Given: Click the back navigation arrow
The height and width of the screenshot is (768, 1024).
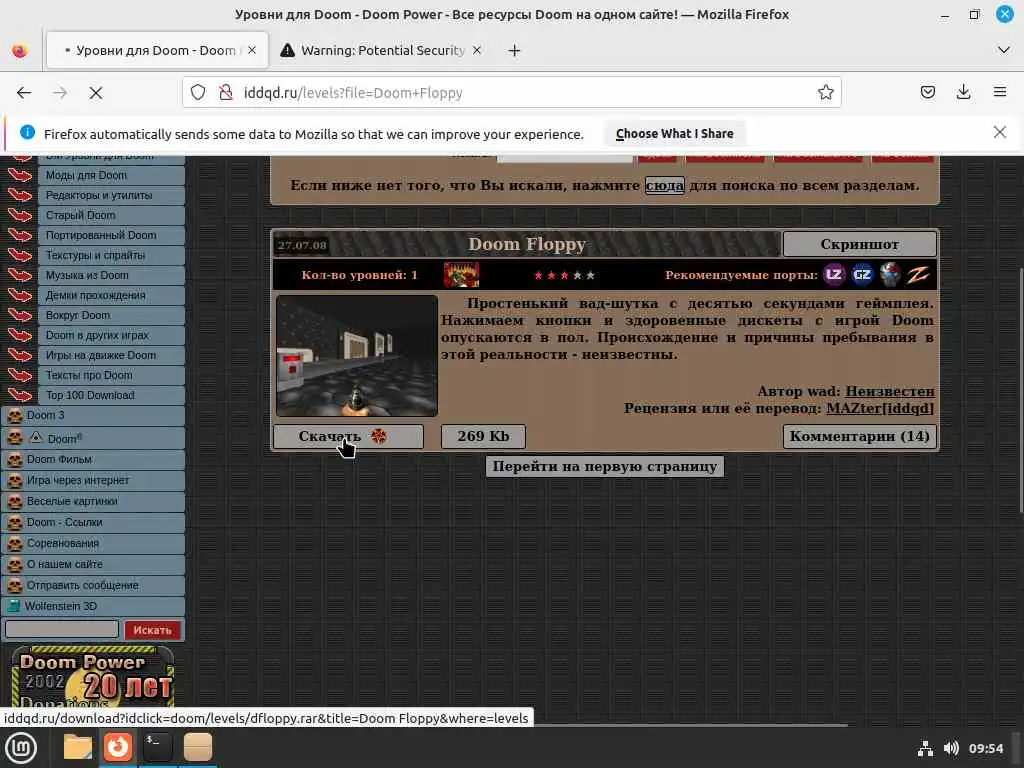Looking at the screenshot, I should pyautogui.click(x=24, y=93).
